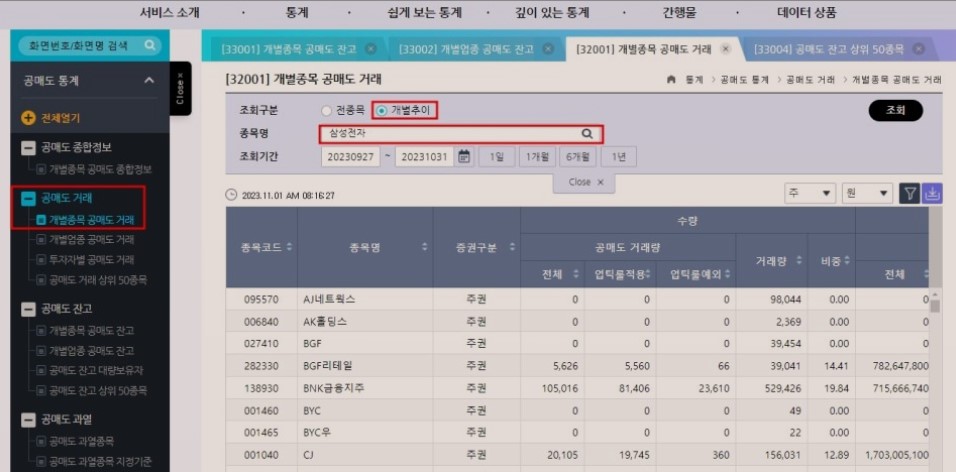The image size is (956, 472).
Task: Collapse the 공매도 종합정보 tree group
Action: pyautogui.click(x=28, y=148)
